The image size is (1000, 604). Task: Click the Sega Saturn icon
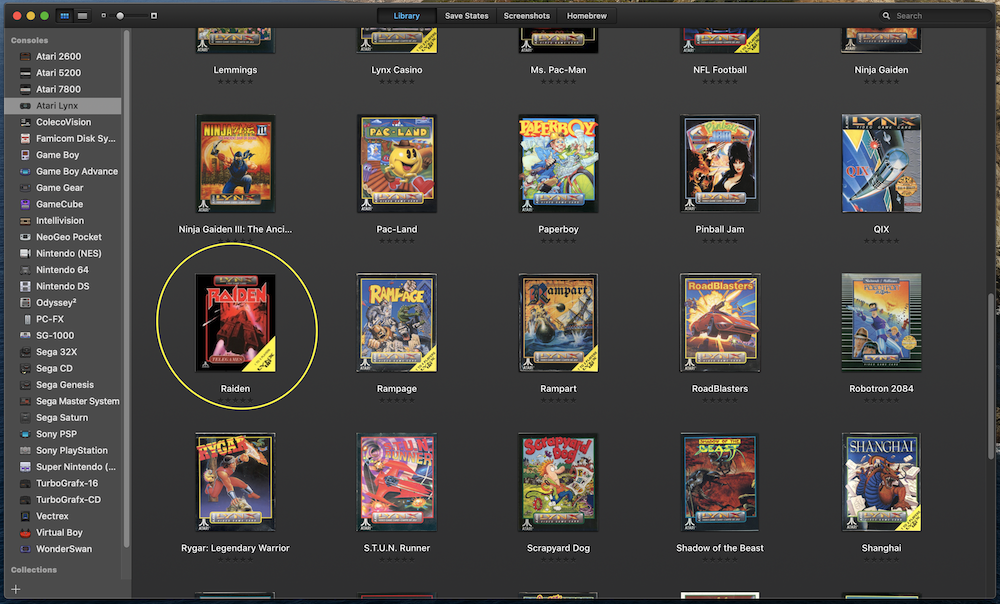(25, 417)
